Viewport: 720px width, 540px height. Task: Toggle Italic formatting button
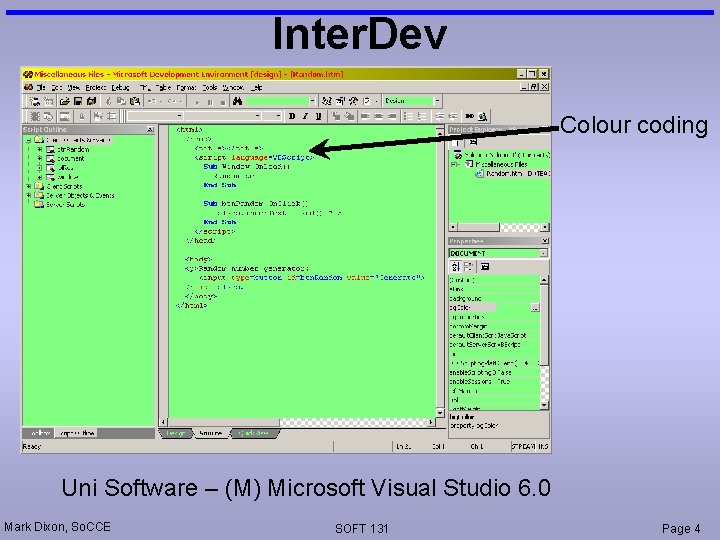[305, 116]
